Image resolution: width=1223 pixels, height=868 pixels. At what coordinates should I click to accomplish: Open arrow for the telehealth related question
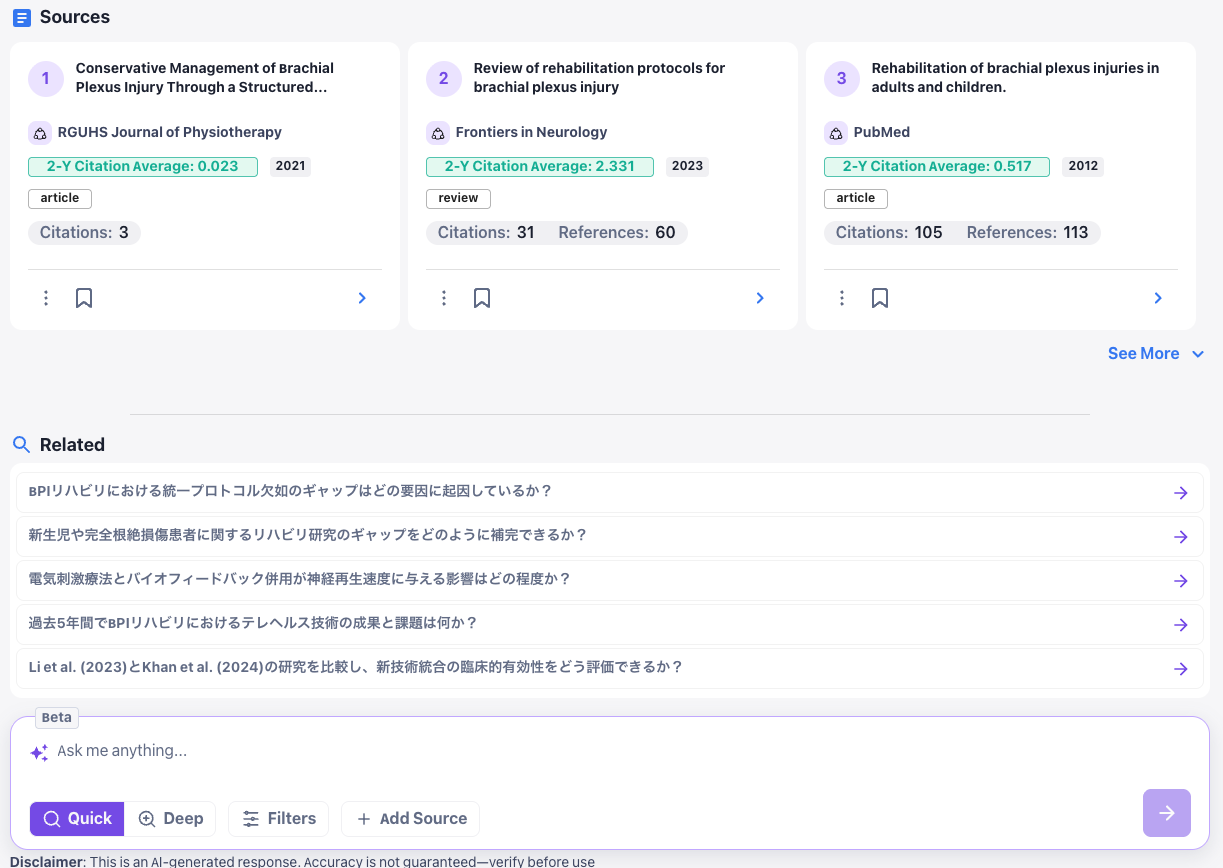1180,625
